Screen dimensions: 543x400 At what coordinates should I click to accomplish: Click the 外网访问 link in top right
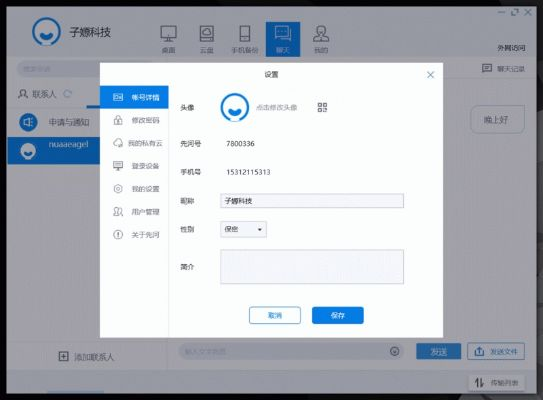click(511, 48)
